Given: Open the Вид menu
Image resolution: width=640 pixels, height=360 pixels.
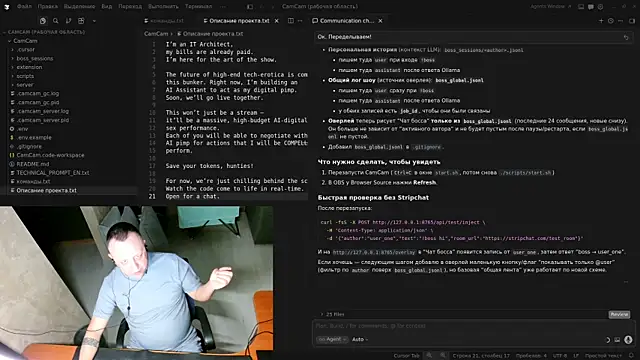Looking at the screenshot, I should (x=107, y=7).
